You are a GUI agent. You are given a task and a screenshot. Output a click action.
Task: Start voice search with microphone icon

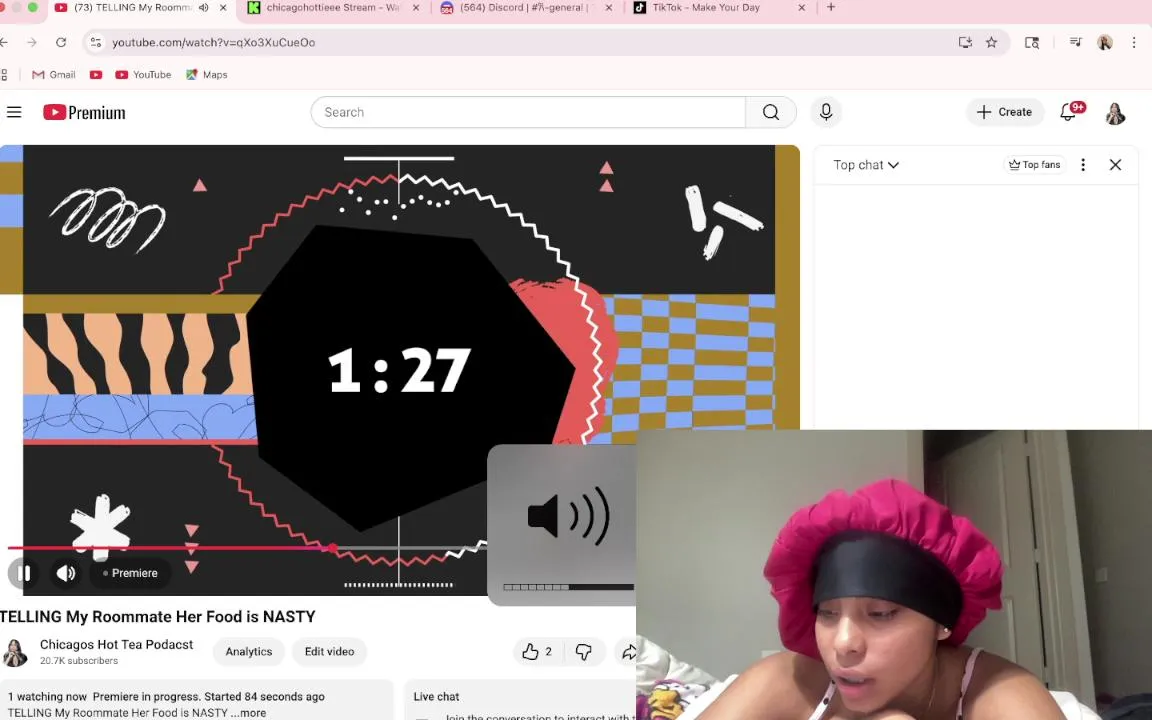click(826, 112)
